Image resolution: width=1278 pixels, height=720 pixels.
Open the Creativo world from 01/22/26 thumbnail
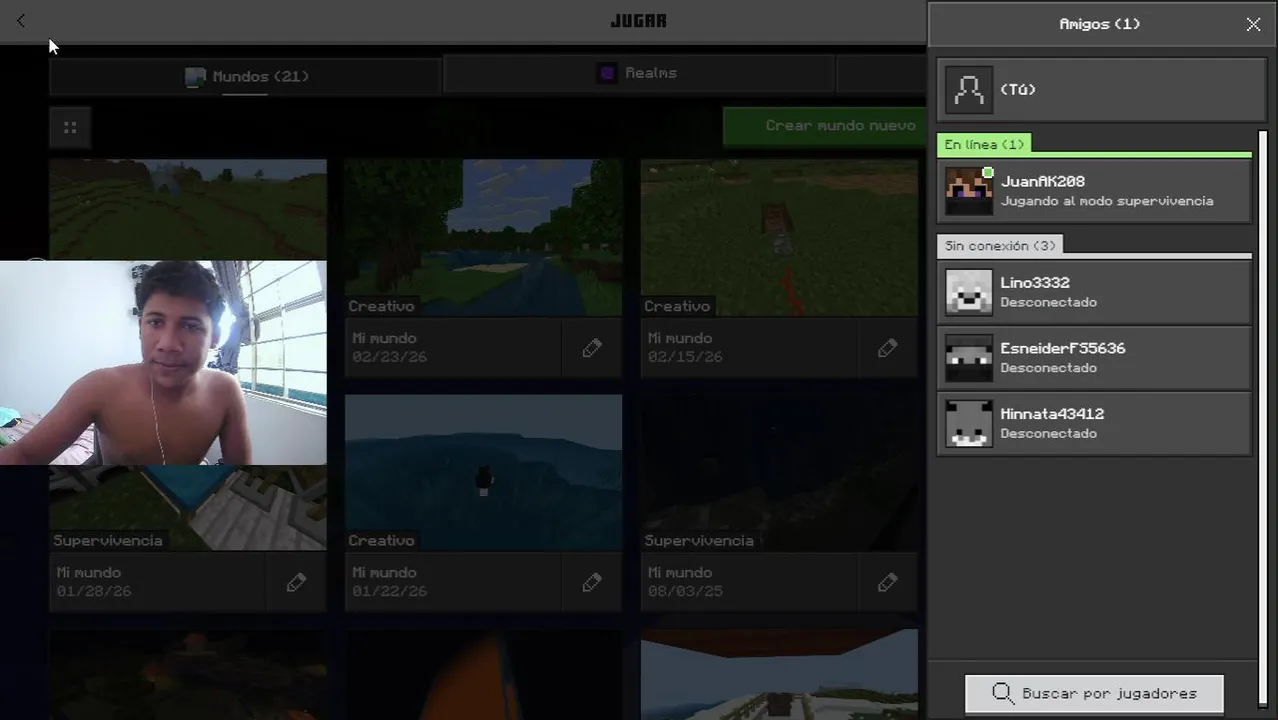coord(483,472)
